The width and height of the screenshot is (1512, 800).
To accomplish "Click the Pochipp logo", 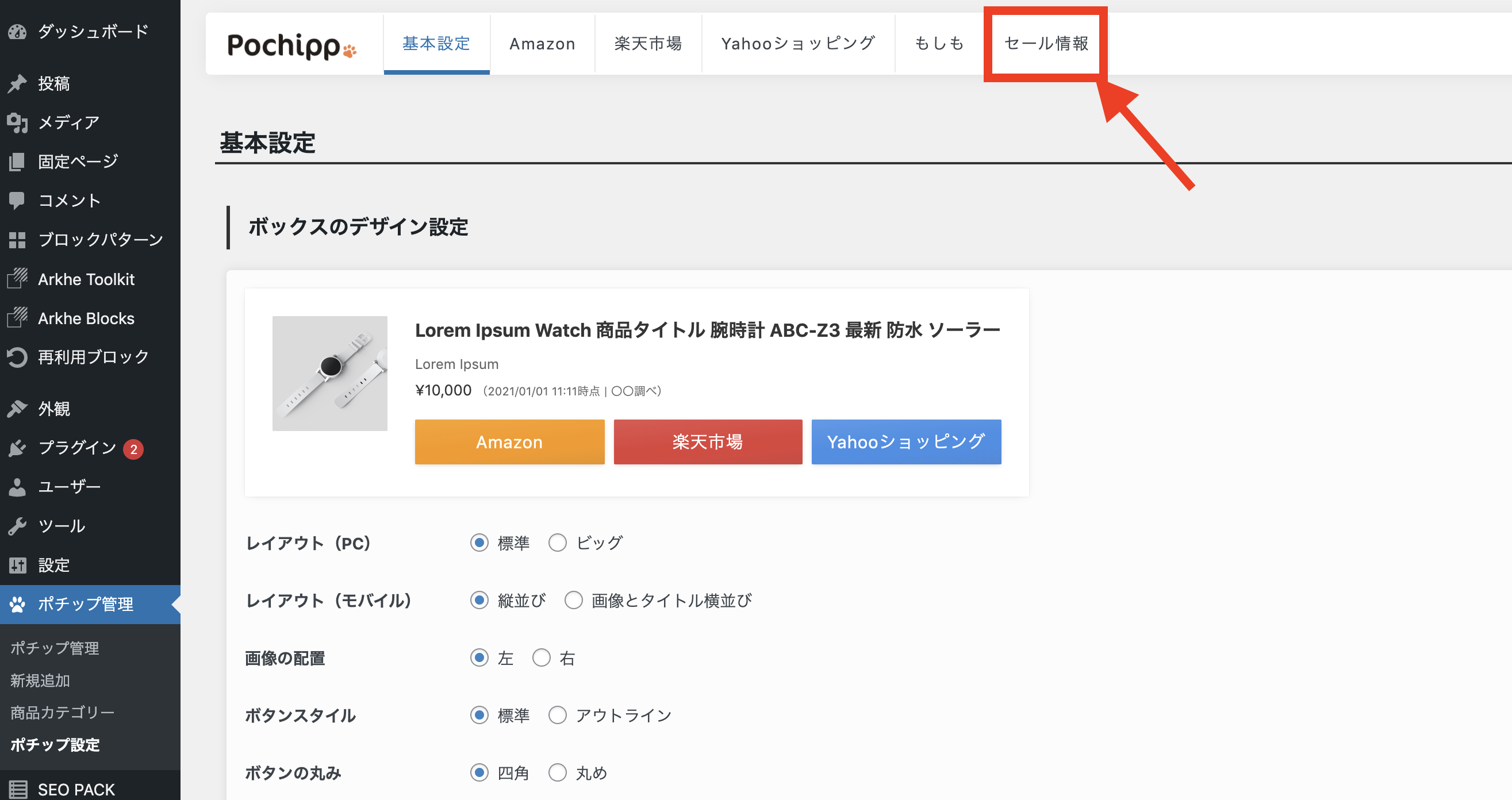I will pyautogui.click(x=291, y=45).
